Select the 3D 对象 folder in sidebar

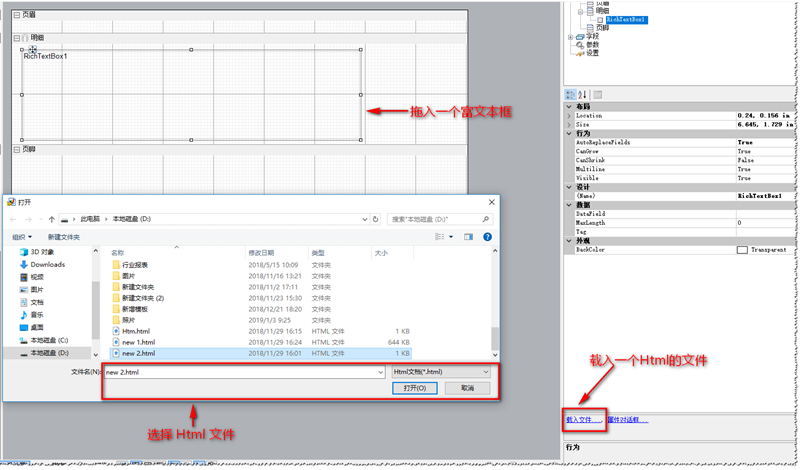click(43, 252)
